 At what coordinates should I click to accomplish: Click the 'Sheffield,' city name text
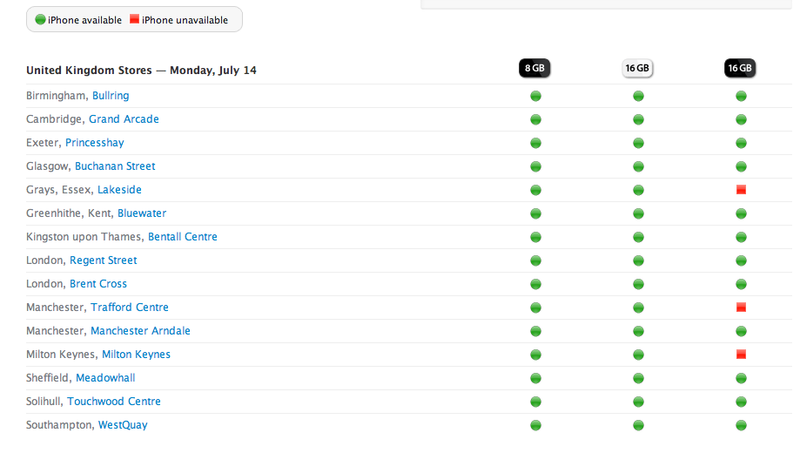(49, 378)
